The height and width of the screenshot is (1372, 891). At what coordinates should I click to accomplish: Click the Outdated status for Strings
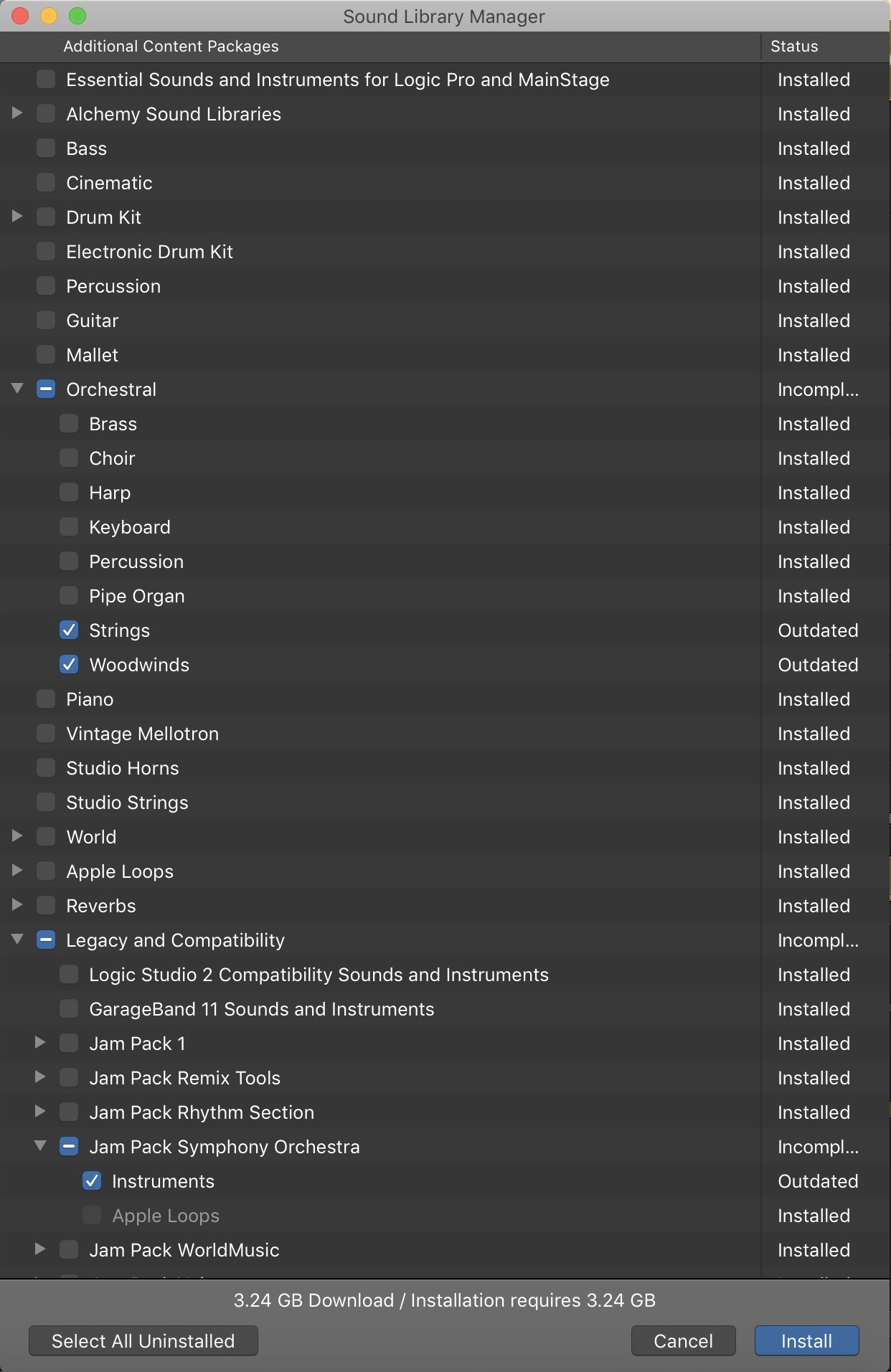(x=818, y=630)
